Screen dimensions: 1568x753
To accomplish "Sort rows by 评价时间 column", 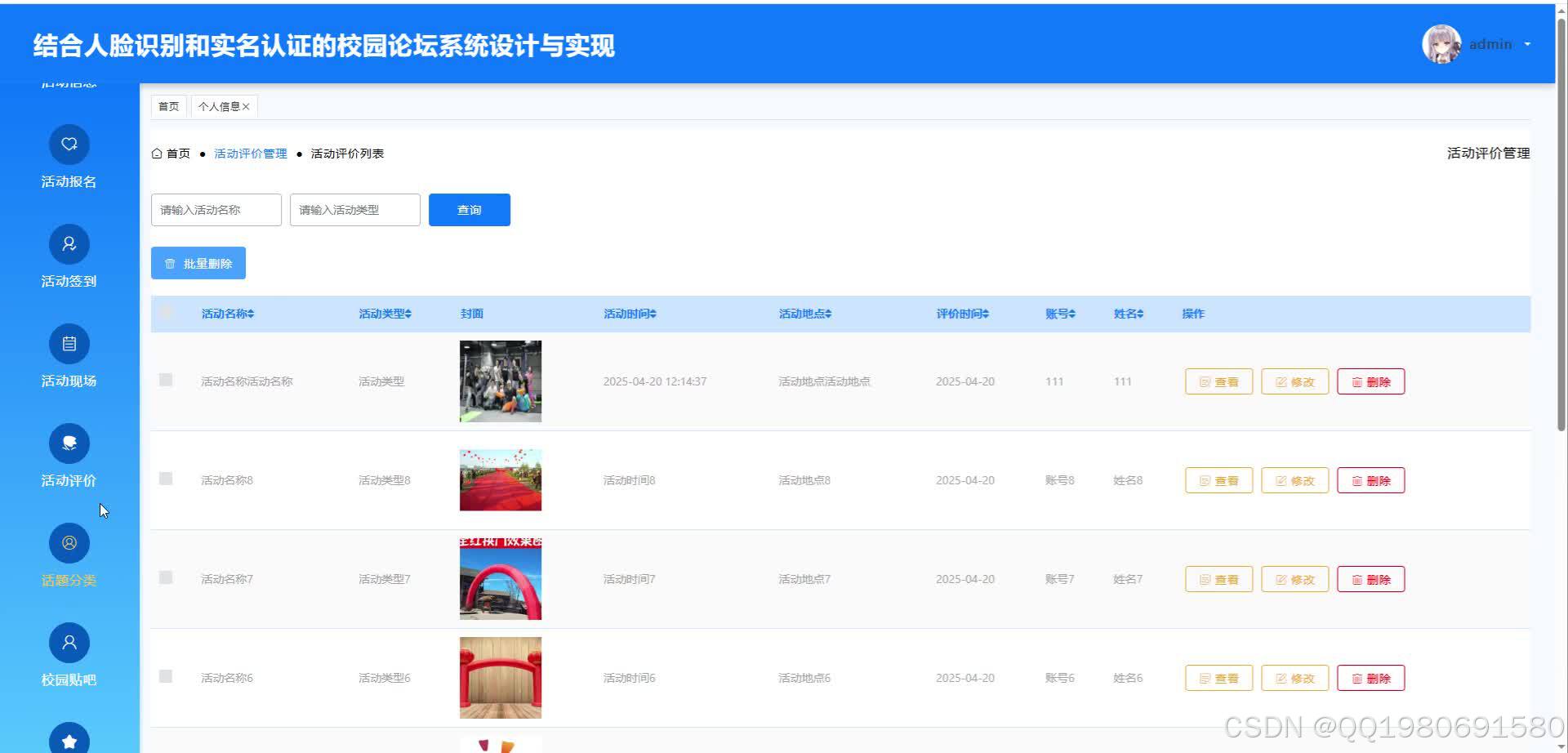I will click(962, 313).
